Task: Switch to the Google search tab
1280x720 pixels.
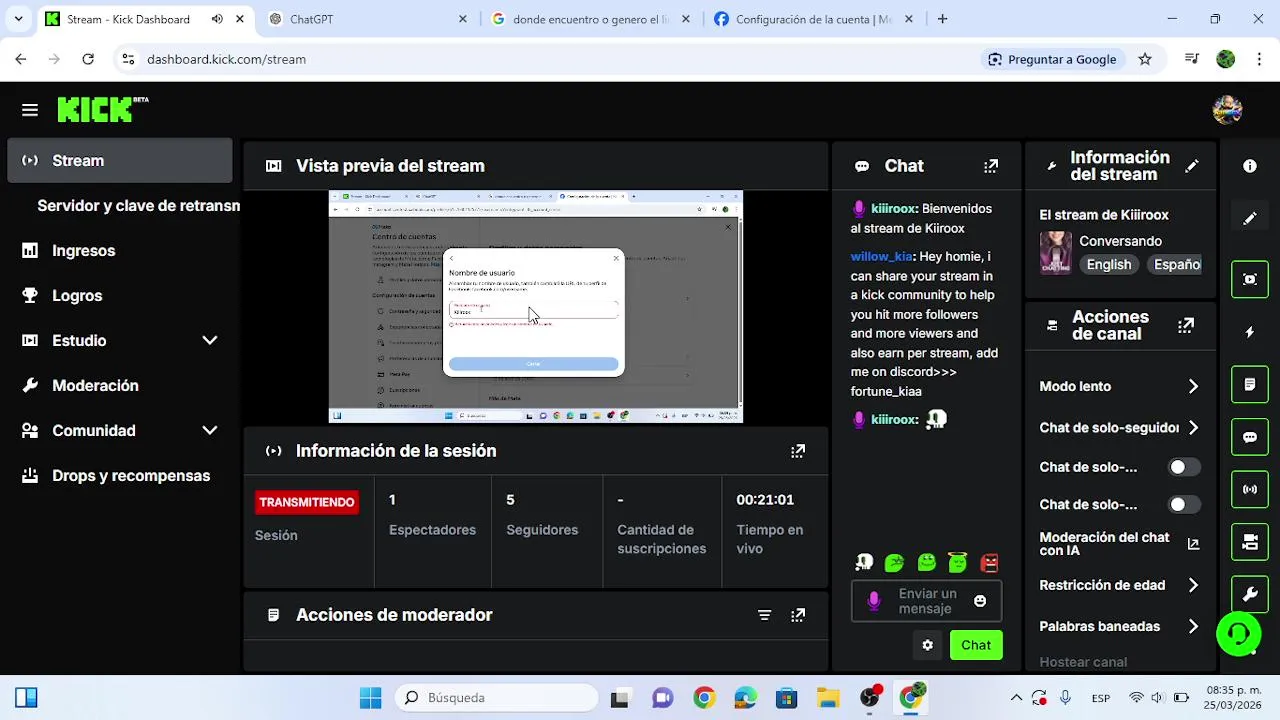Action: [x=590, y=19]
